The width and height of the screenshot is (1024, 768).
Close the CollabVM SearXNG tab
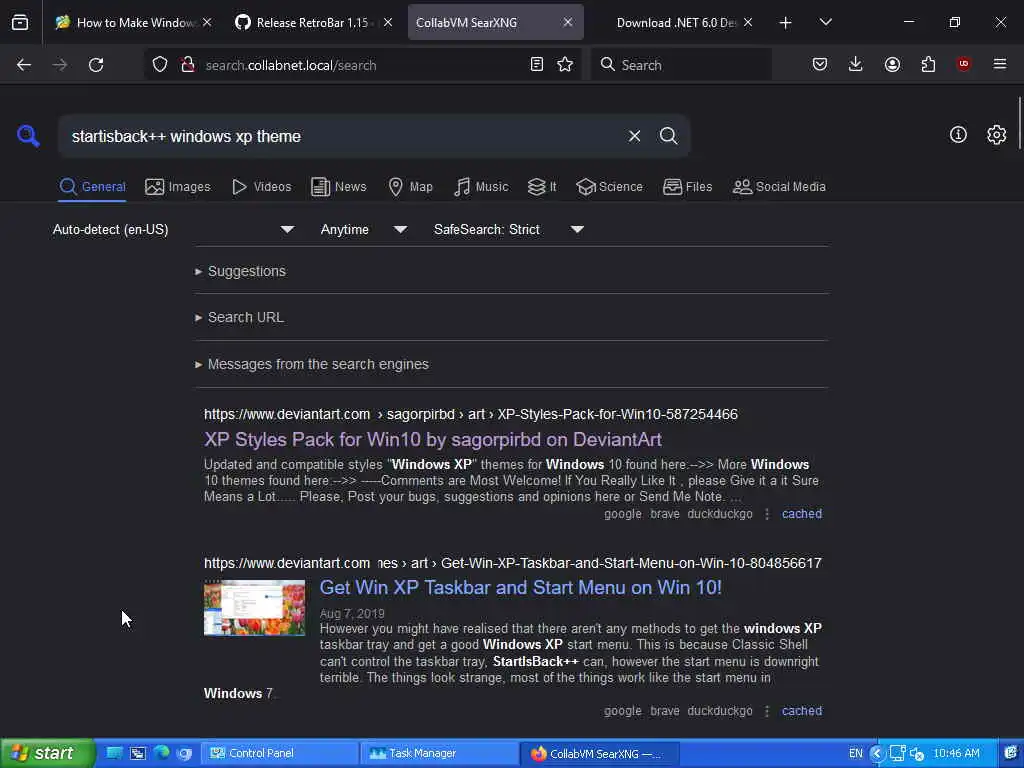coord(568,22)
